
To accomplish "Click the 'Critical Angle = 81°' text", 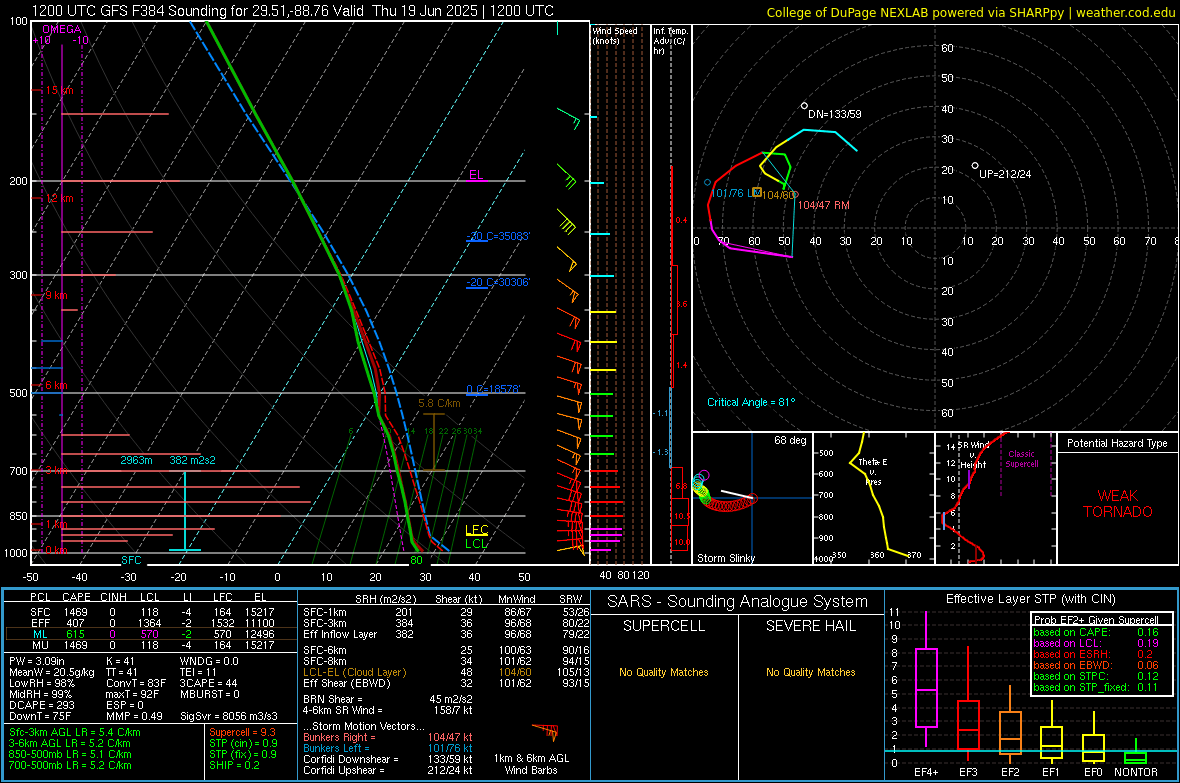I will 750,402.
